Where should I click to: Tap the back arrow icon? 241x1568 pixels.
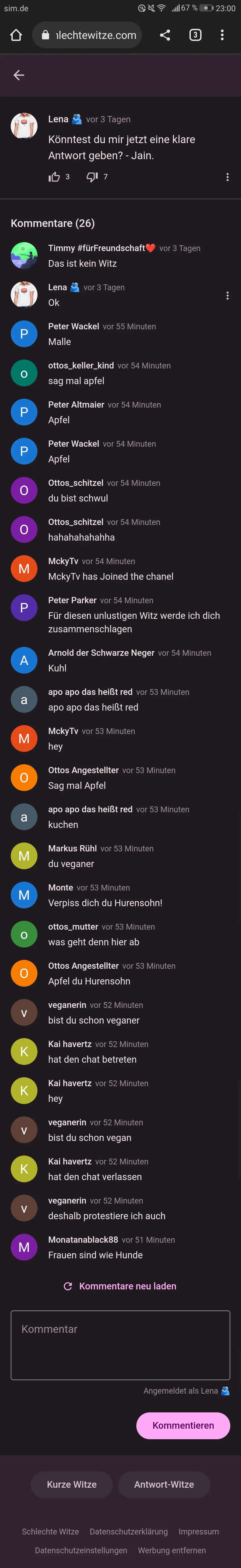coord(19,75)
